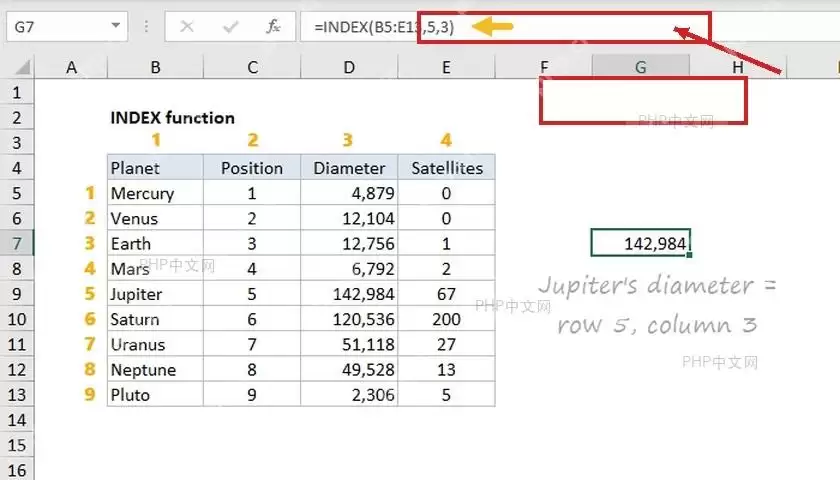
Task: Click Mars diameter value 6,792
Action: pos(349,269)
